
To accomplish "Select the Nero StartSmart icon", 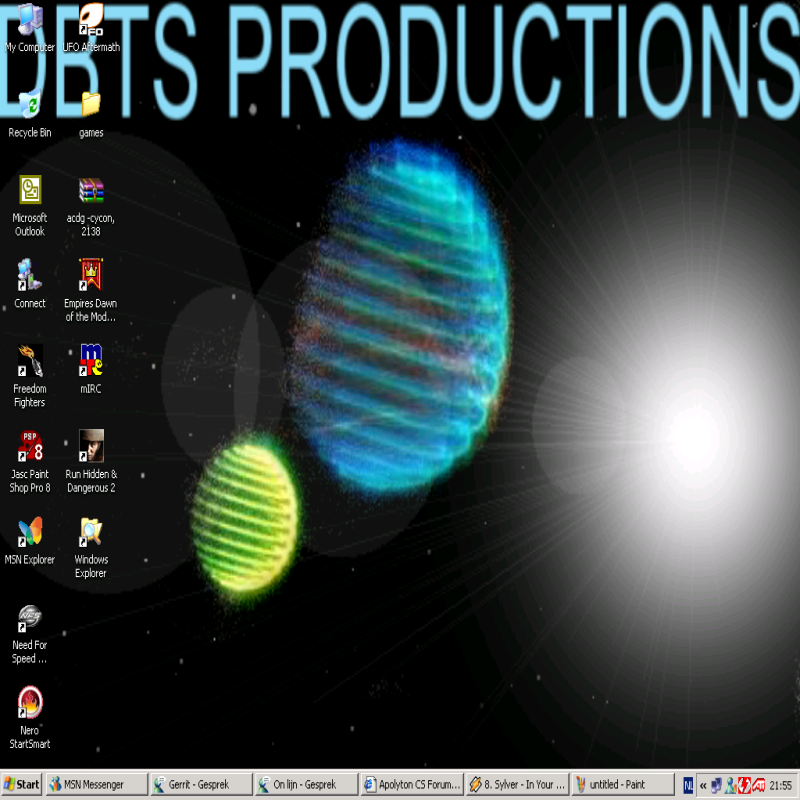I will [30, 702].
